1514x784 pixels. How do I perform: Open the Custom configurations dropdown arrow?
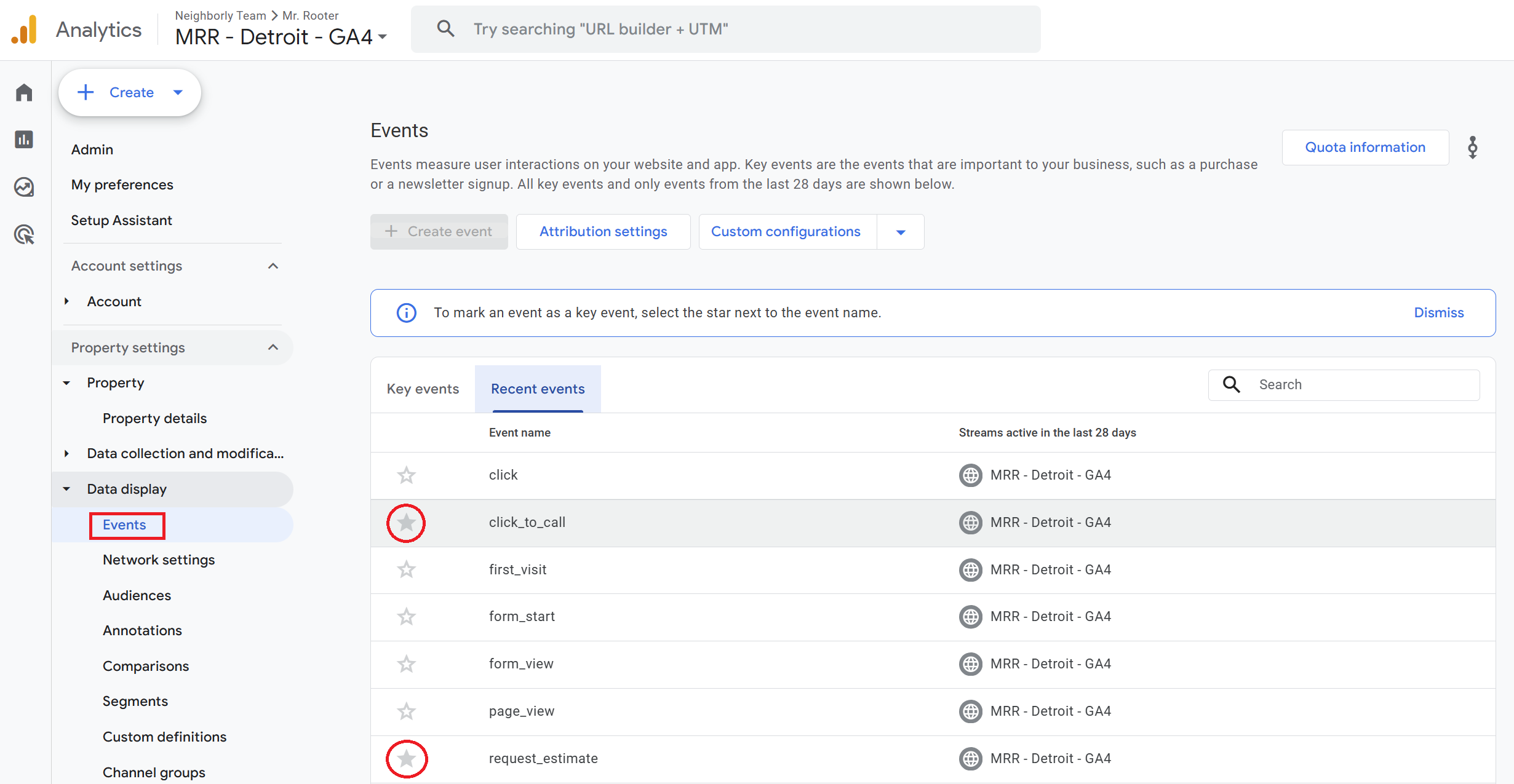[x=901, y=232]
